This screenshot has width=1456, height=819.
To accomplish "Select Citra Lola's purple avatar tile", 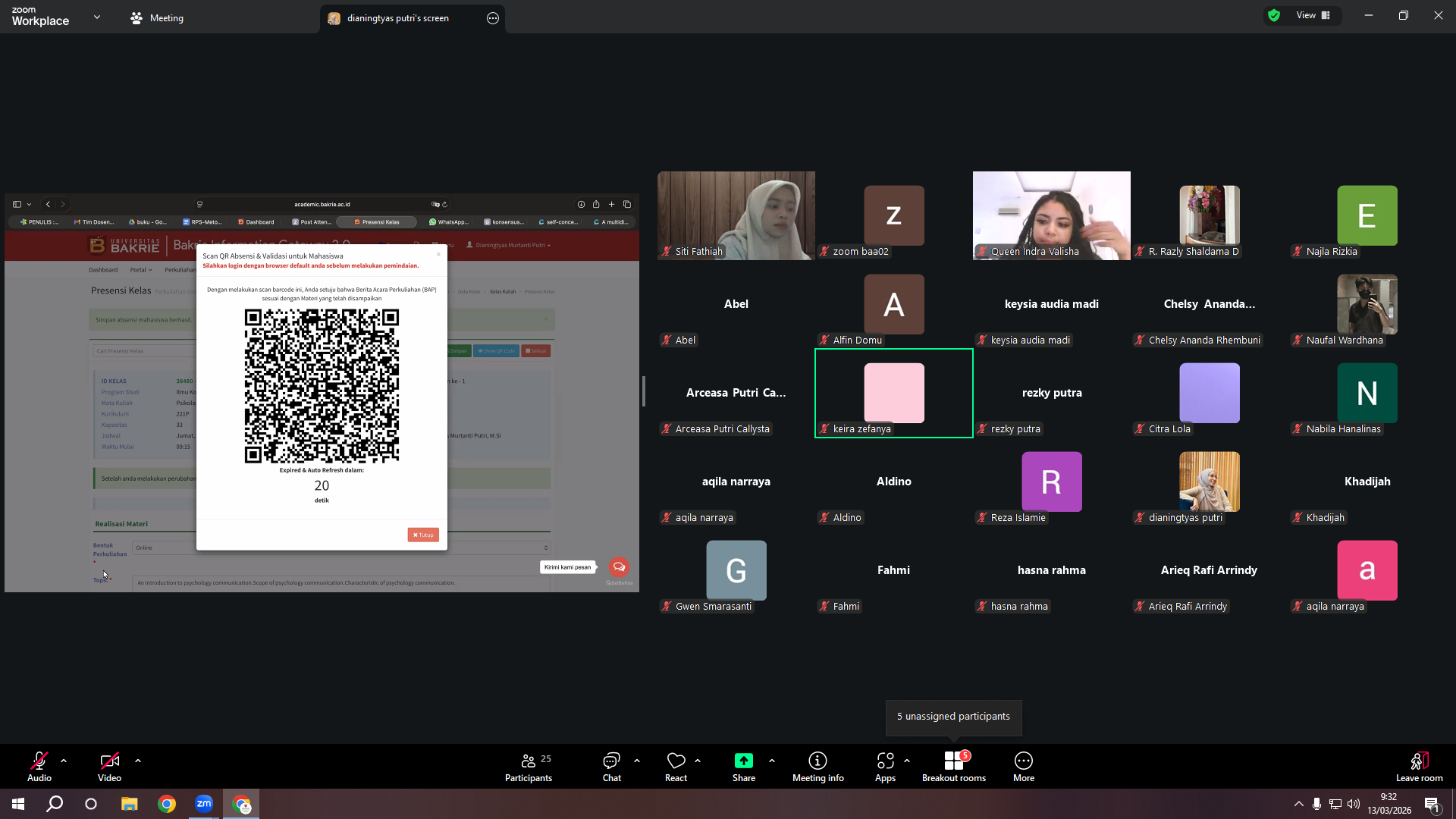I will click(x=1210, y=393).
